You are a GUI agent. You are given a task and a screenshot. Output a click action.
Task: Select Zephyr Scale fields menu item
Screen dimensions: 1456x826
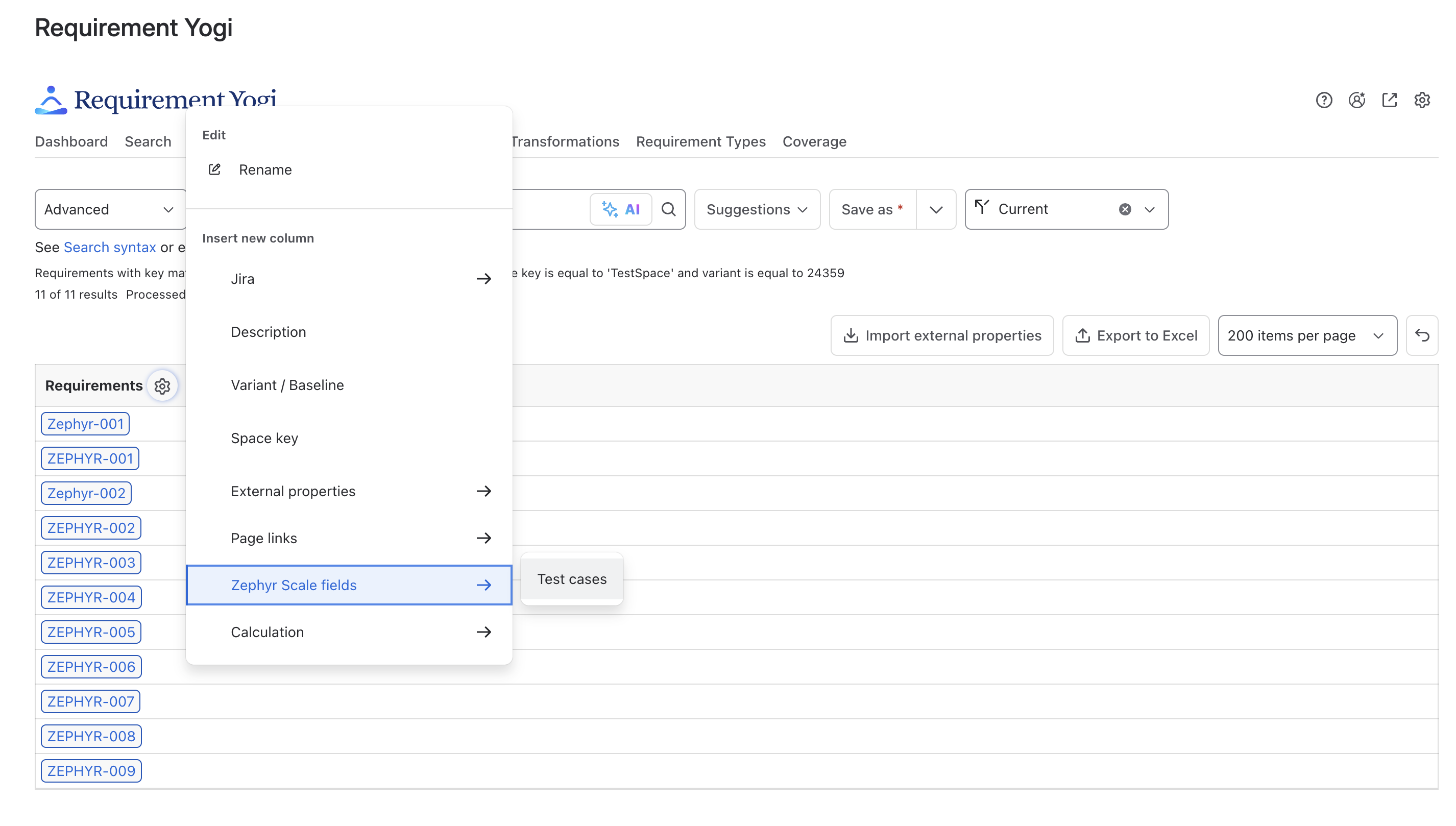click(x=349, y=585)
